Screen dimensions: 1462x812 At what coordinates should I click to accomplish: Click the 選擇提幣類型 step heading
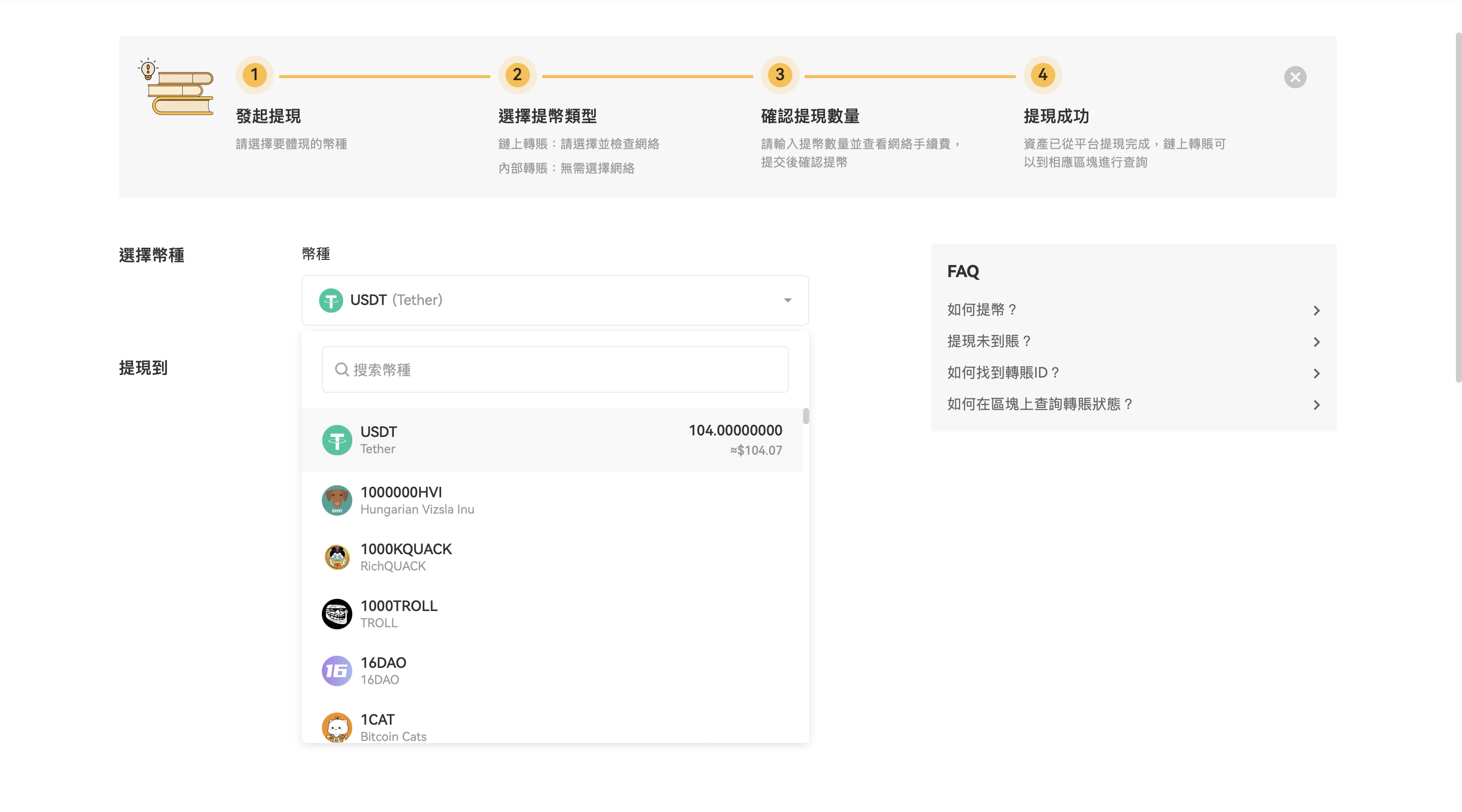(x=547, y=116)
